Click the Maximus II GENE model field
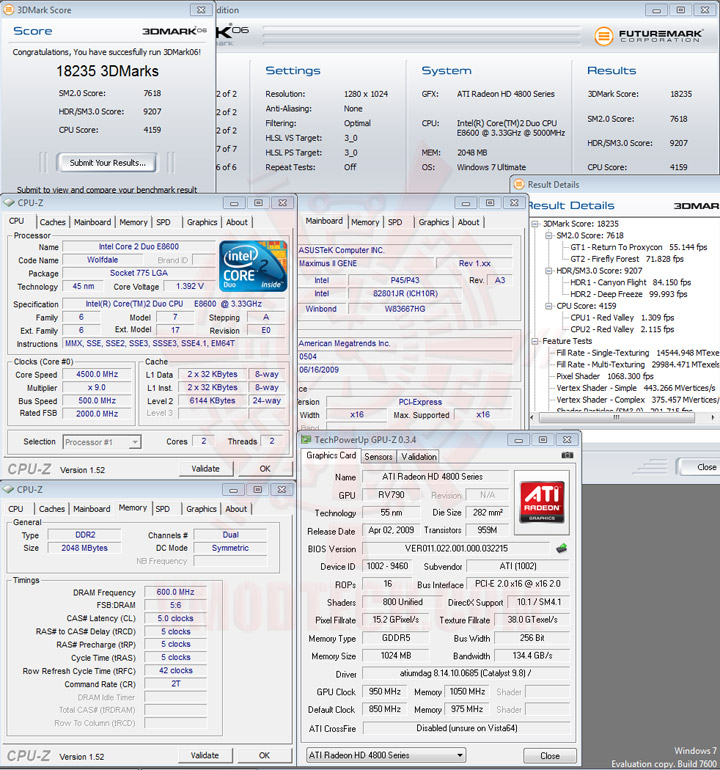Image resolution: width=720 pixels, height=770 pixels. 366,263
